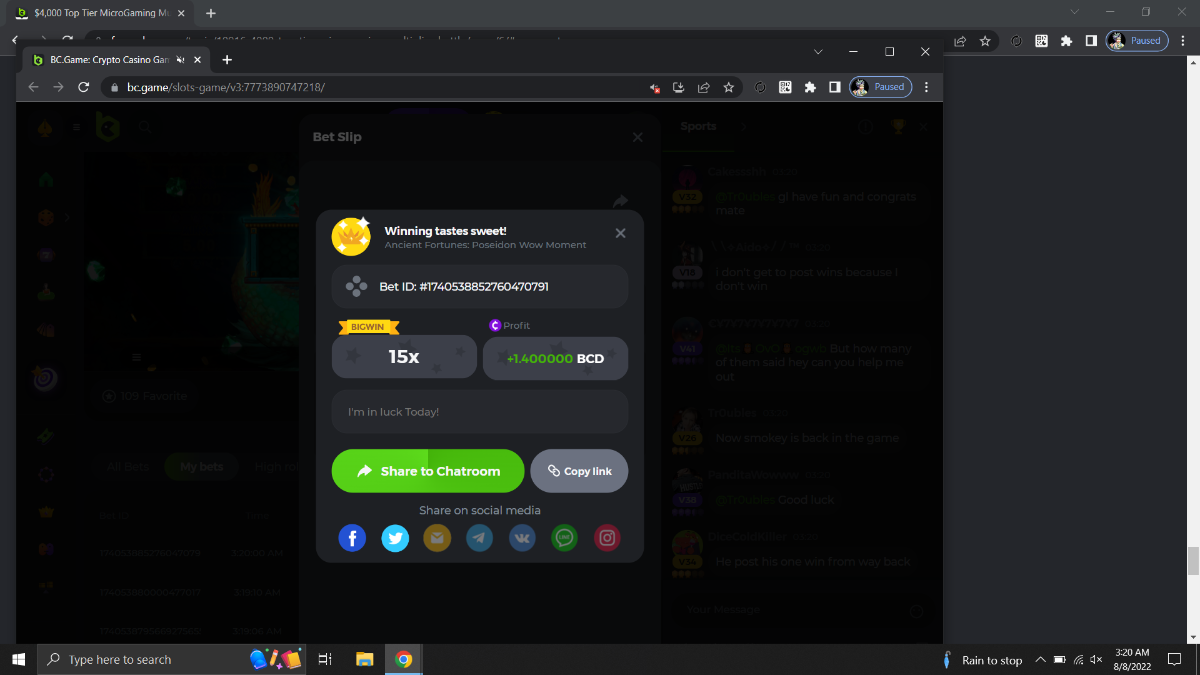Toggle Chrome side panel
The height and width of the screenshot is (675, 1200).
834,87
